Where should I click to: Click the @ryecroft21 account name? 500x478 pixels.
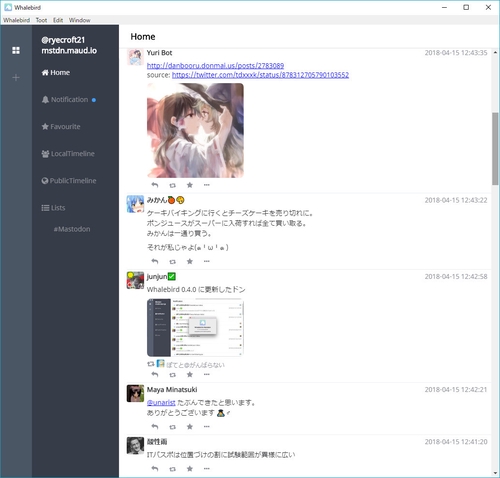point(63,40)
